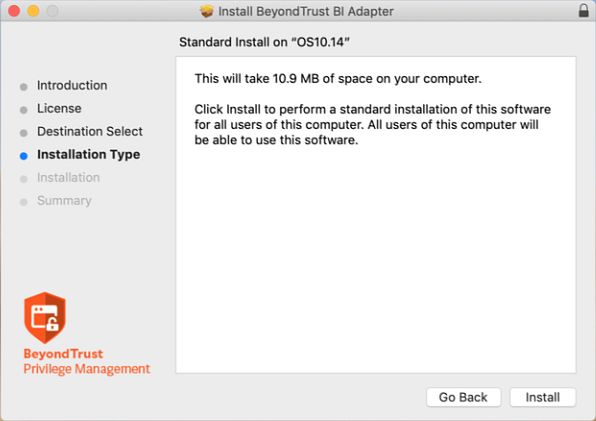Viewport: 596px width, 421px height.
Task: Minimize the installer with yellow button
Action: [x=33, y=11]
